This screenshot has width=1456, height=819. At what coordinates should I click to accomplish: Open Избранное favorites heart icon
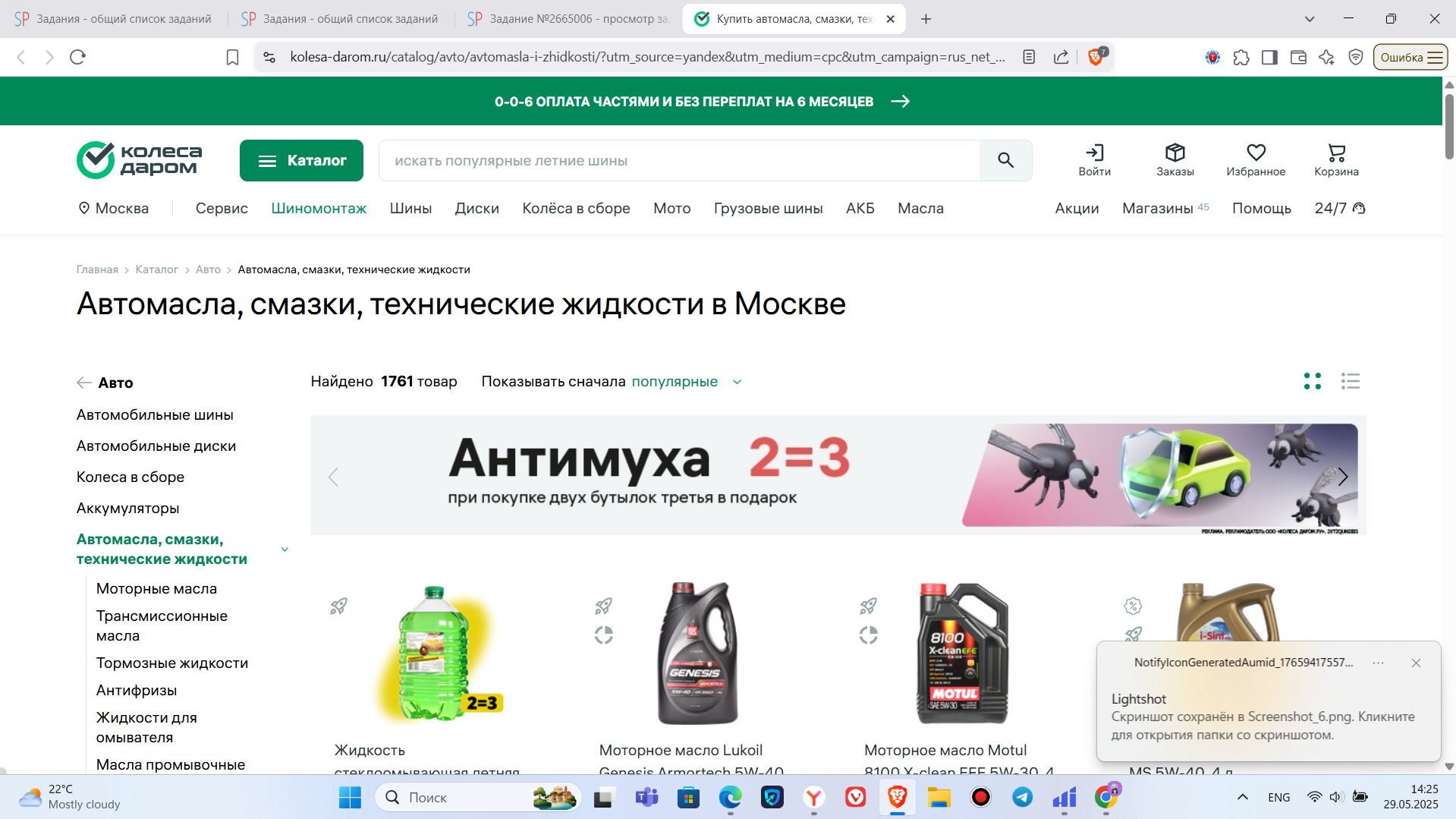1256,160
